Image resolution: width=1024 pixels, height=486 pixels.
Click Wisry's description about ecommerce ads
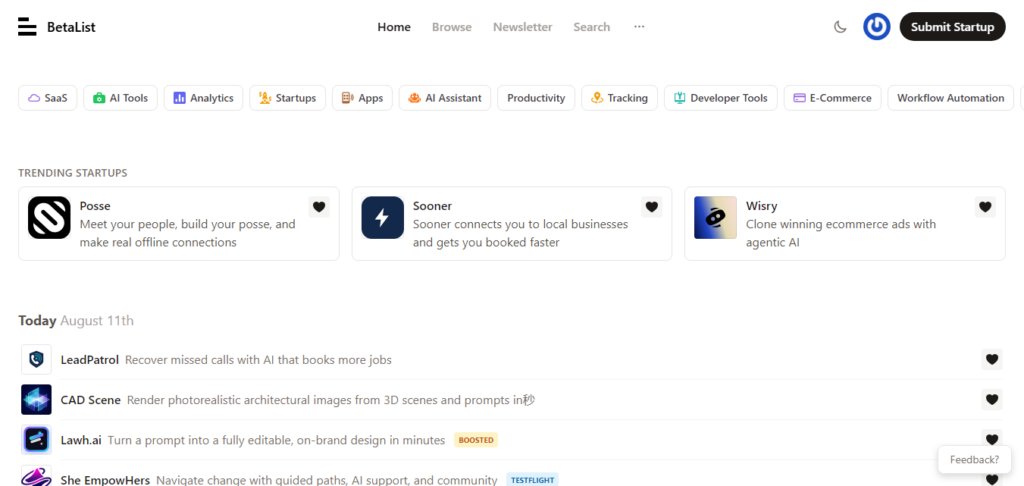pos(841,233)
